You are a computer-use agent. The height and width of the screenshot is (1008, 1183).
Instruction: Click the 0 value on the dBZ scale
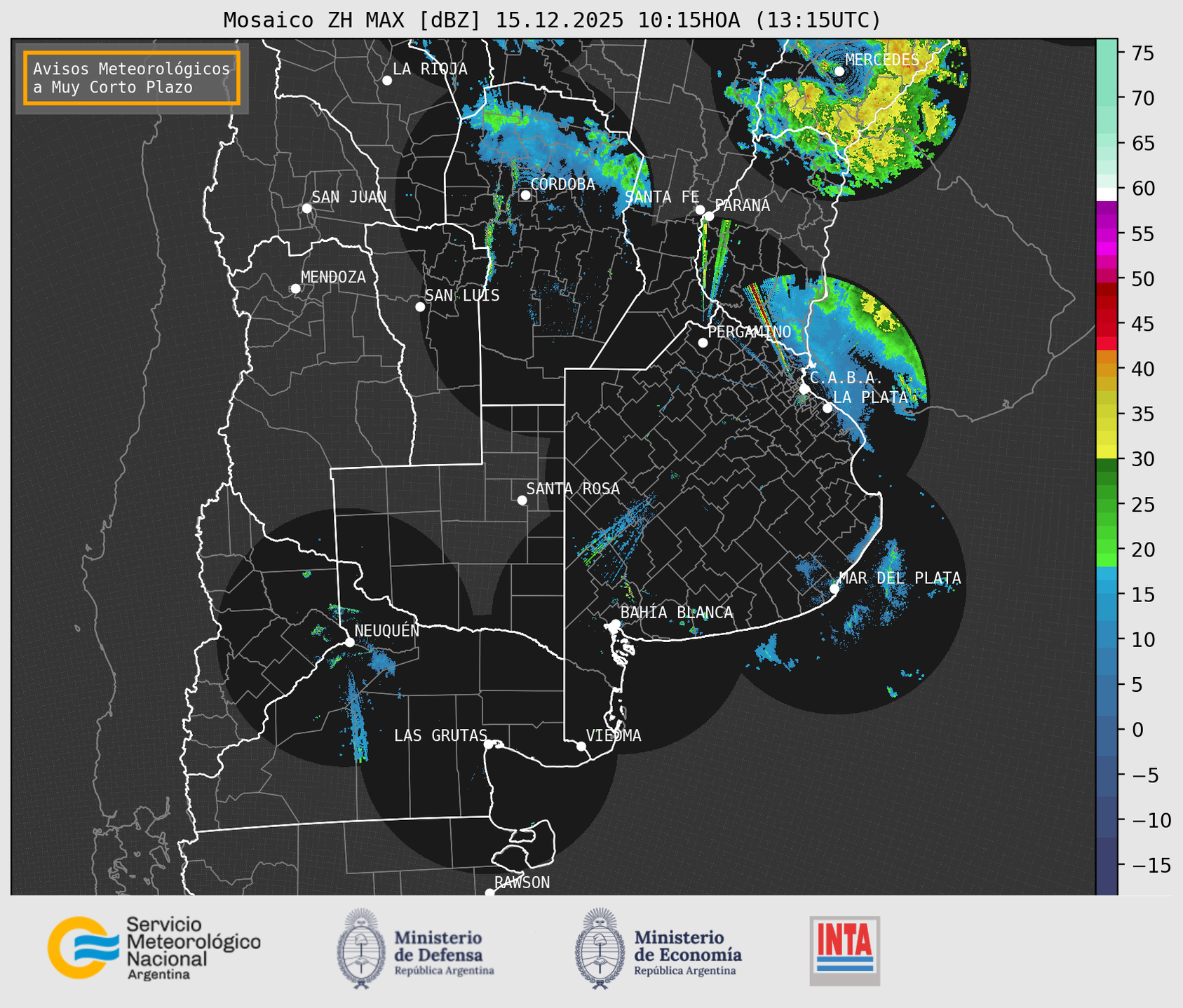coord(1137,730)
